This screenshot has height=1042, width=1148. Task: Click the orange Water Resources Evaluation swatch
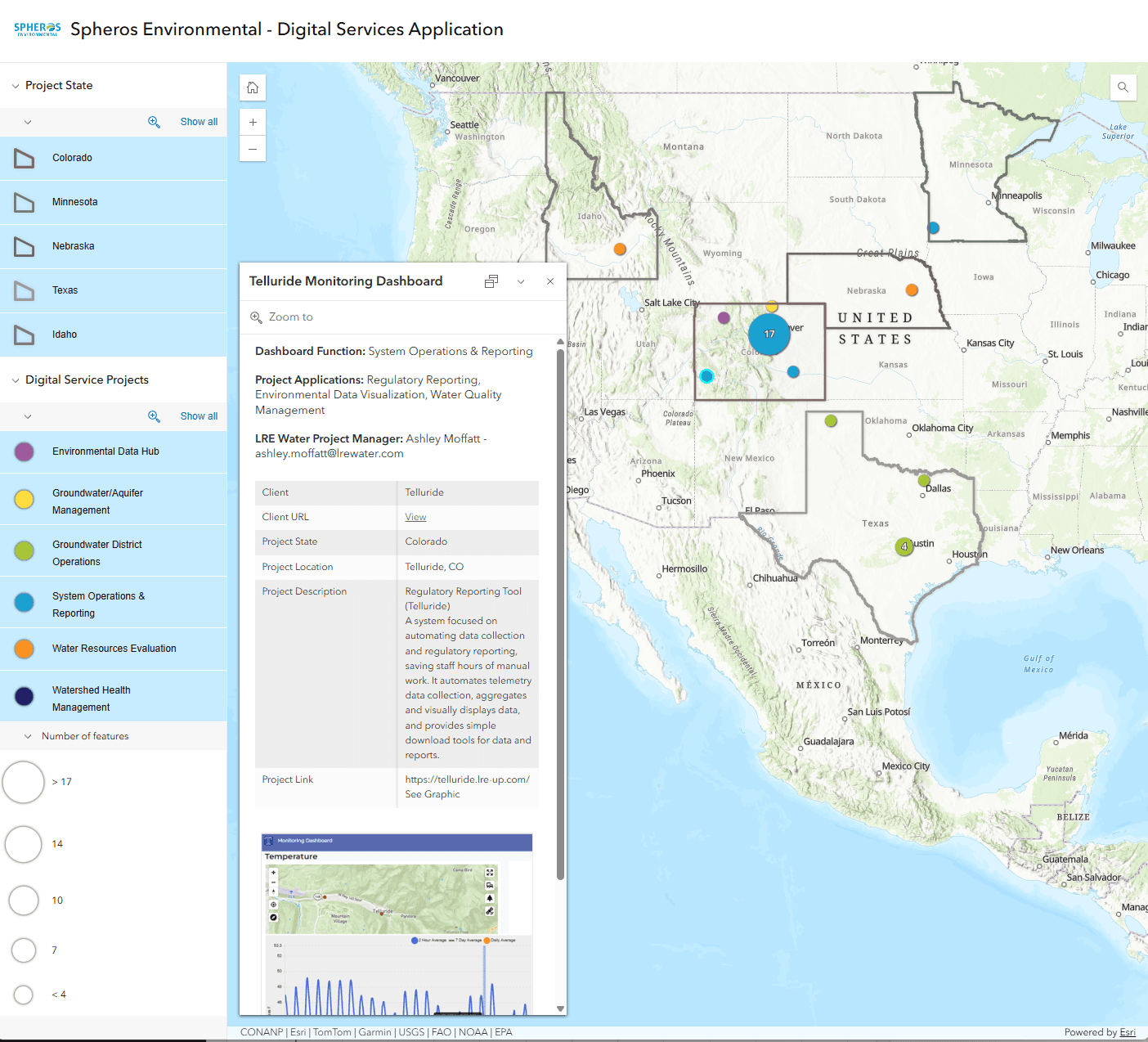tap(25, 649)
